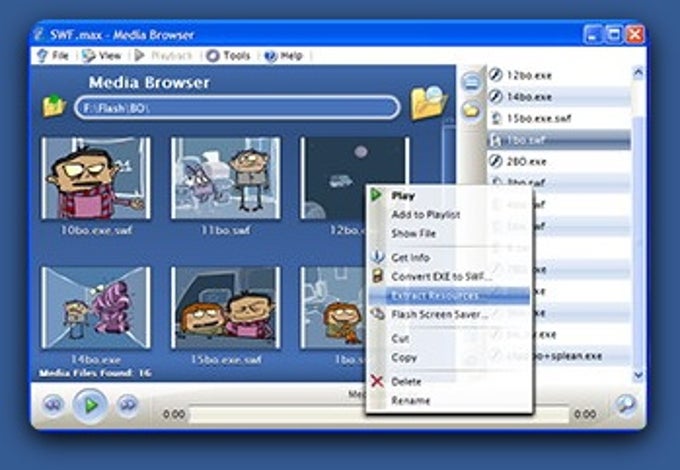
Task: Click the yellow folder icon in sidebar
Action: (x=471, y=111)
